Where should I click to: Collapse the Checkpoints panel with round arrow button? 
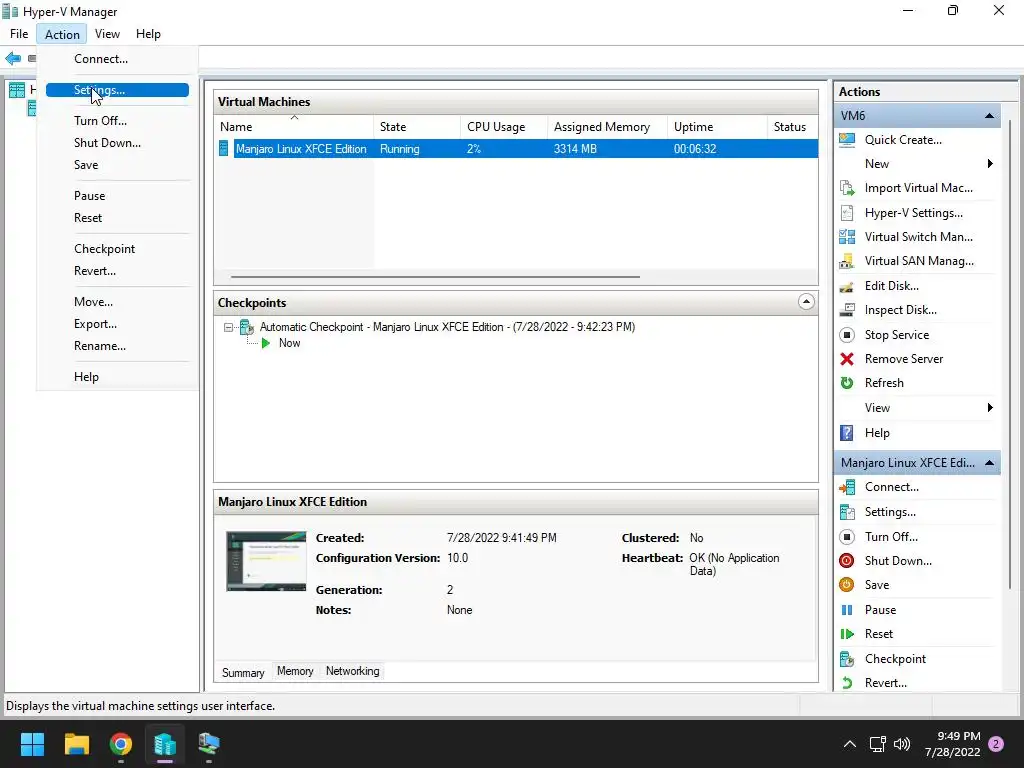point(806,302)
